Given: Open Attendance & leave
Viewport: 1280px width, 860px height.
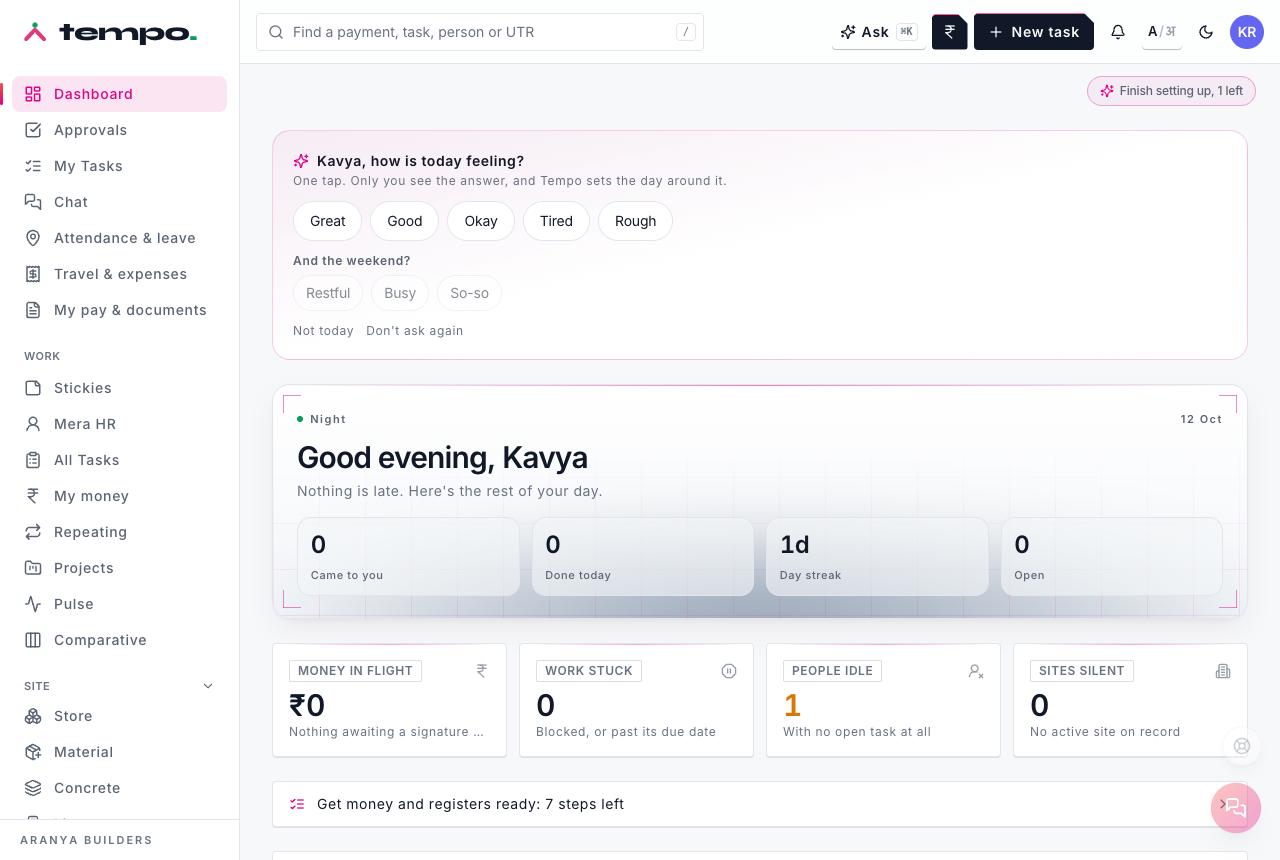Looking at the screenshot, I should (x=119, y=238).
